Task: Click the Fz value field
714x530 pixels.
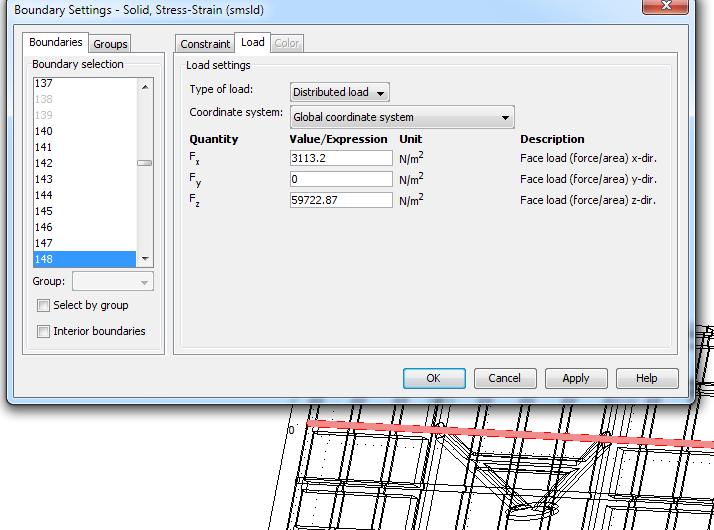Action: 341,200
